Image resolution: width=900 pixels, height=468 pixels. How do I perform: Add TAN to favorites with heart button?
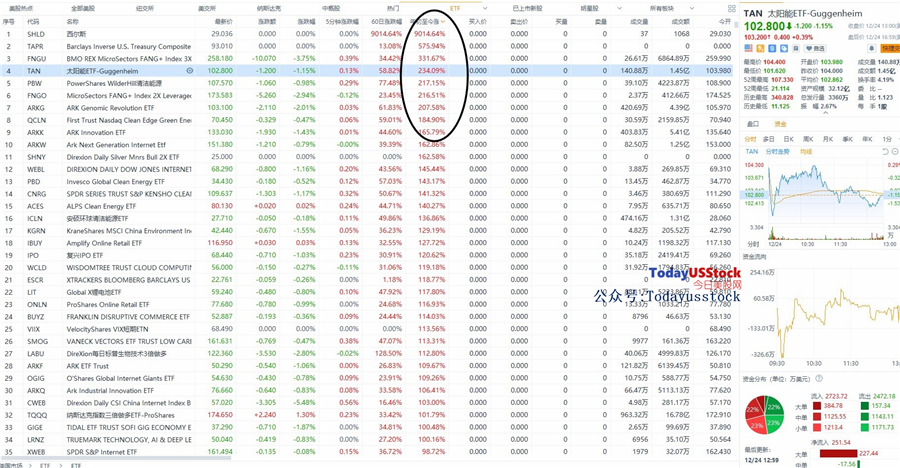[815, 49]
